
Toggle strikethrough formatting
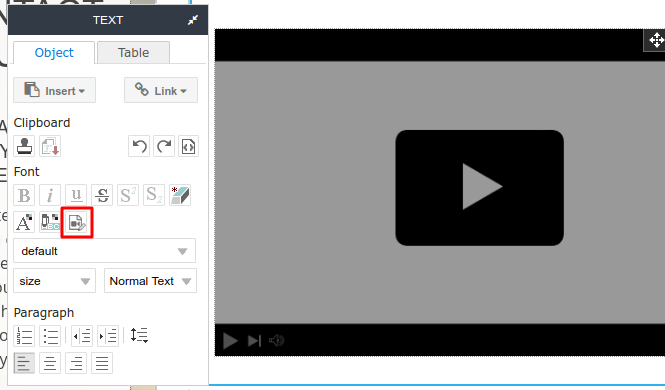(x=102, y=195)
